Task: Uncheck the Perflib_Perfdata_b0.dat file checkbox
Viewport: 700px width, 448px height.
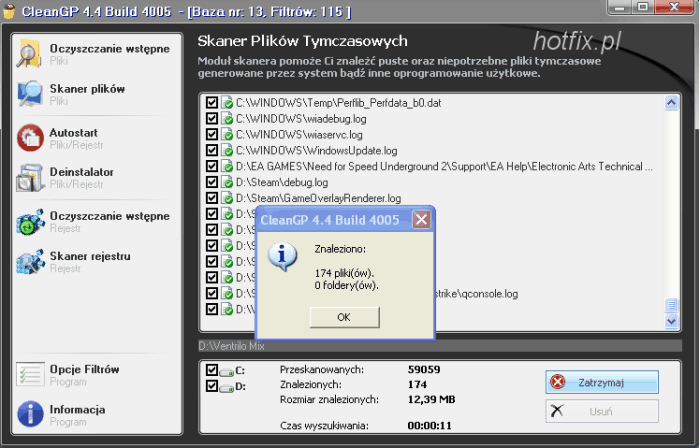Action: (211, 103)
